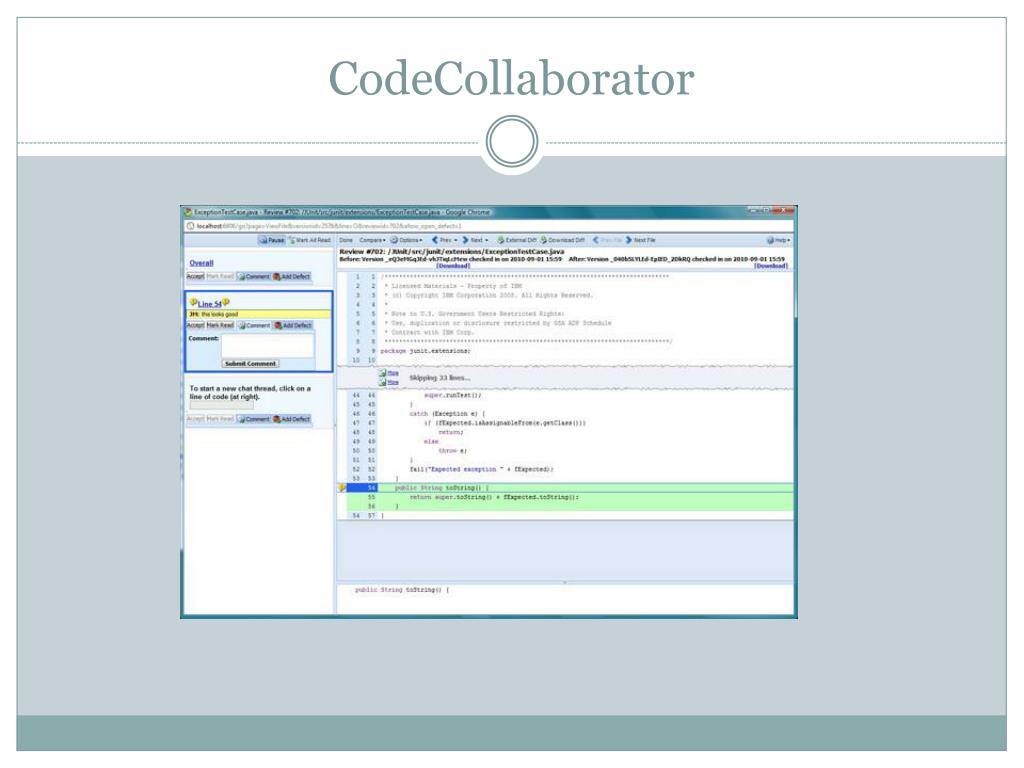Image resolution: width=1024 pixels, height=768 pixels.
Task: Click the Chrome address bar
Action: pos(488,226)
